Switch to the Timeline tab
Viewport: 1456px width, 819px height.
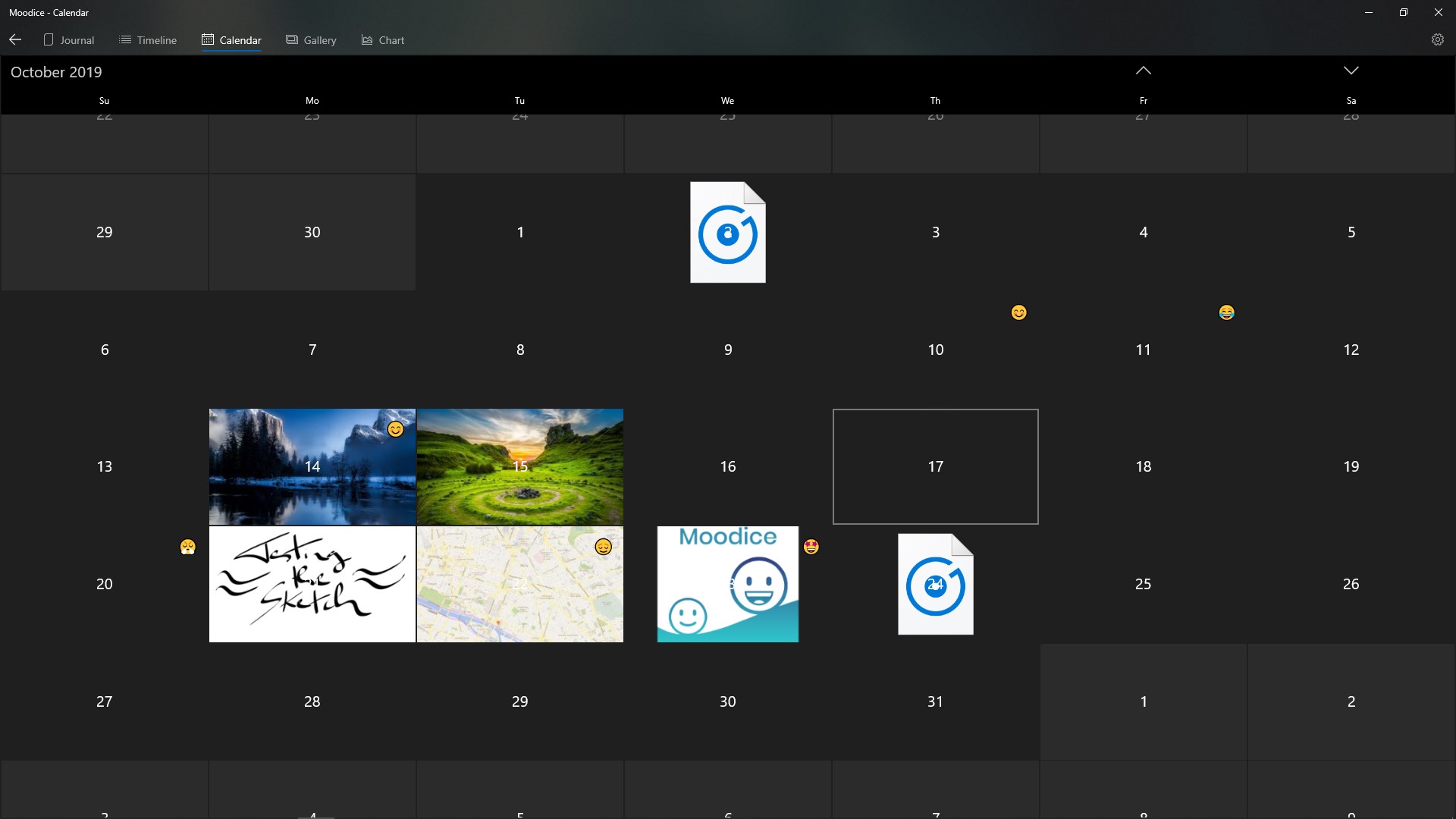pyautogui.click(x=148, y=40)
